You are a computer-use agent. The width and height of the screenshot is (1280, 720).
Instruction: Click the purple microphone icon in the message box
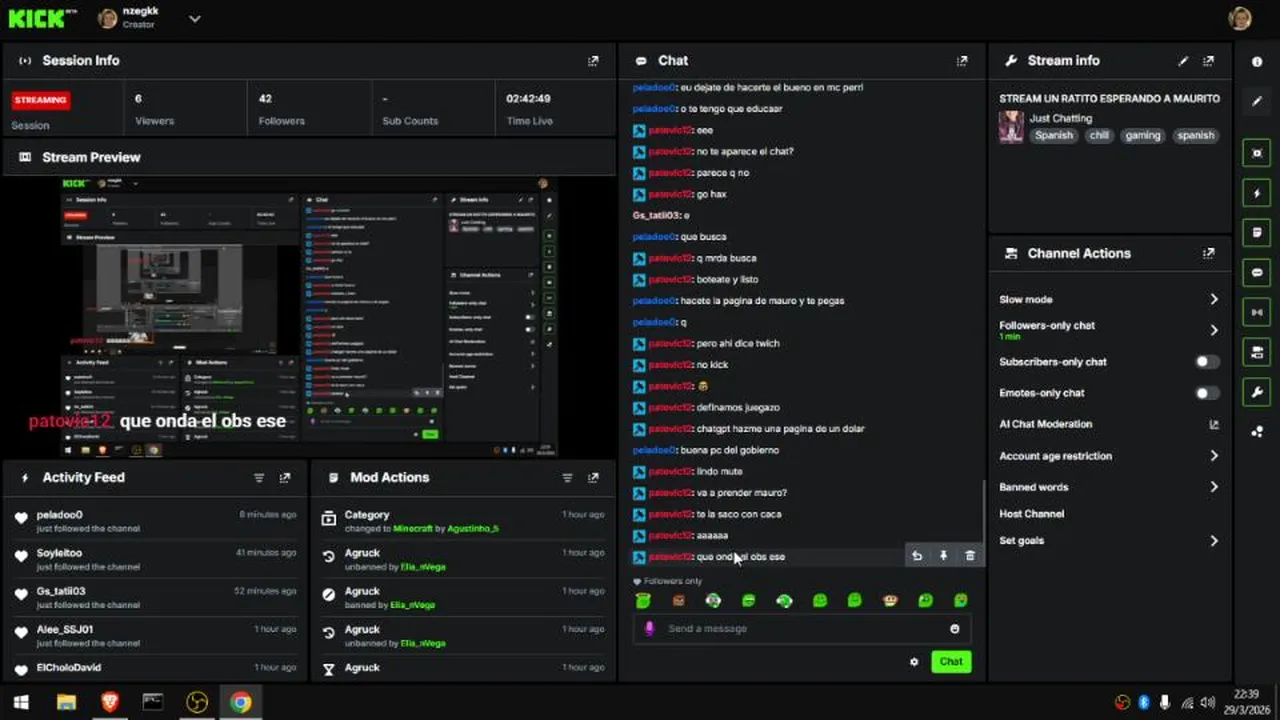pyautogui.click(x=649, y=629)
